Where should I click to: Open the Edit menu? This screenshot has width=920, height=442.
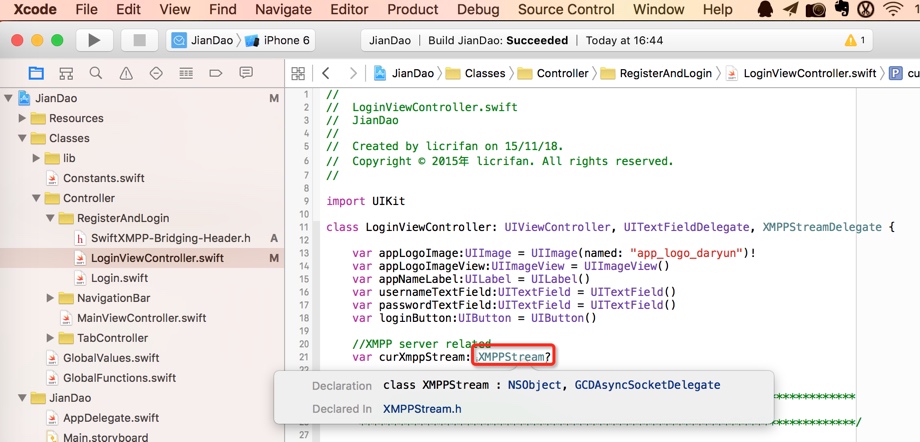click(128, 9)
